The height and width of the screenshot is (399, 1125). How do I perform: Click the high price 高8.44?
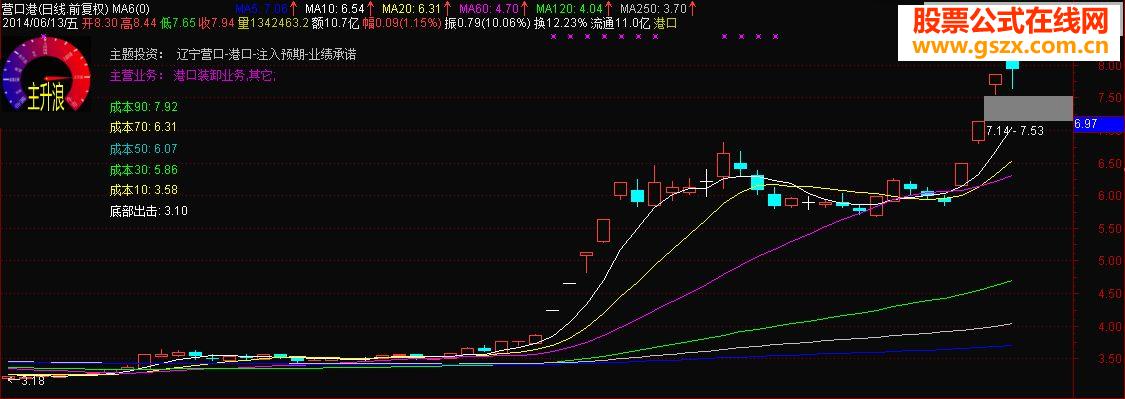138,23
